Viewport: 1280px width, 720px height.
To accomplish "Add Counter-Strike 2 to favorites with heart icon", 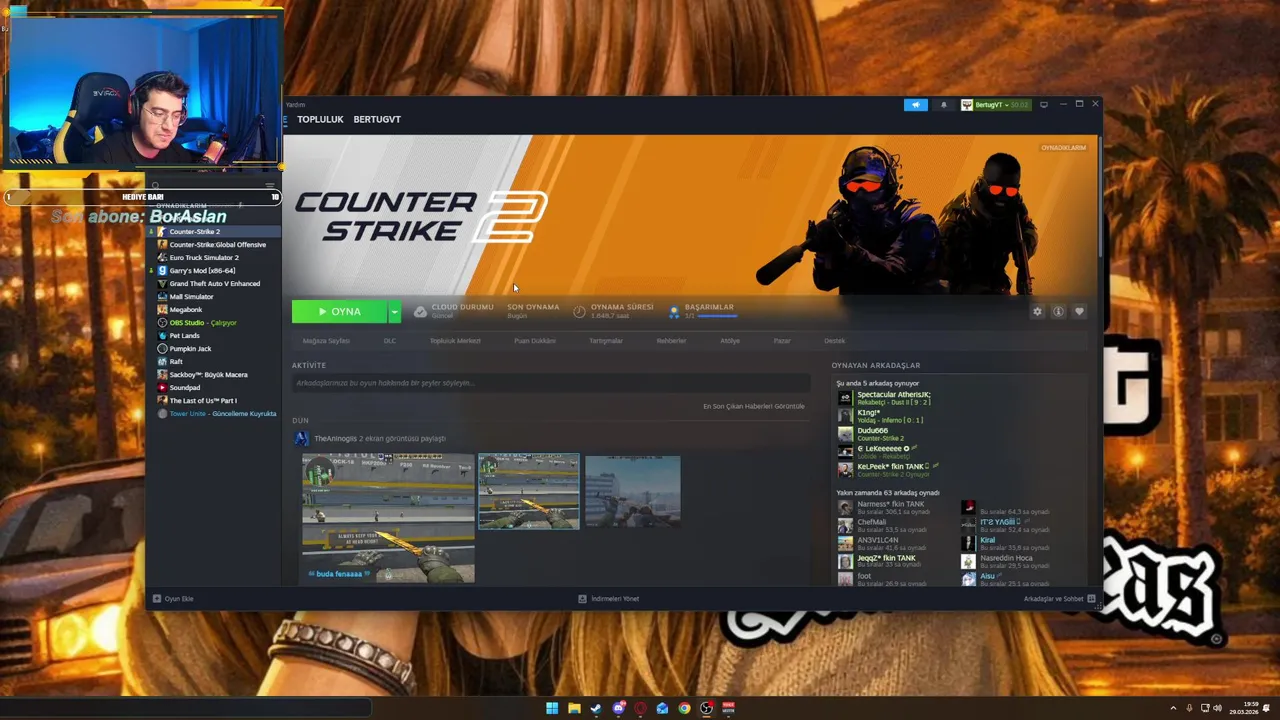I will [1079, 312].
